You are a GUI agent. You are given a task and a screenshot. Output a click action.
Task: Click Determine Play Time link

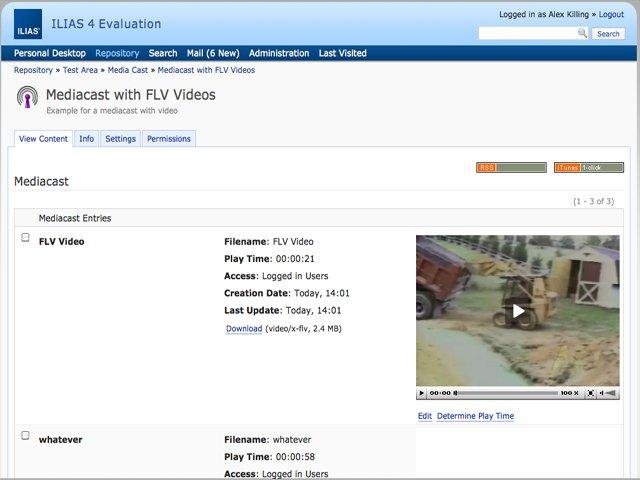(x=476, y=416)
